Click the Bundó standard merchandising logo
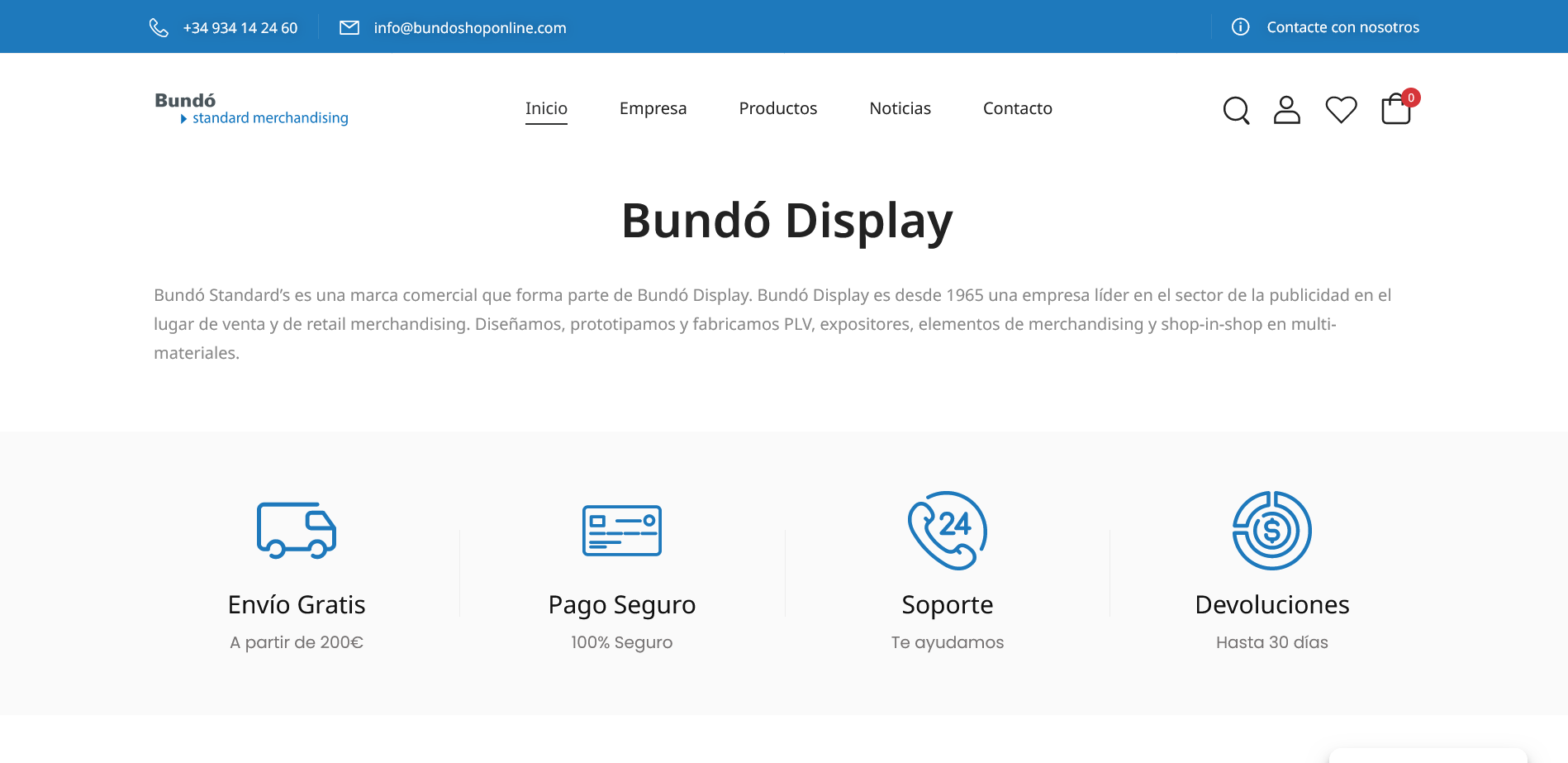Viewport: 1568px width, 763px height. click(x=252, y=109)
